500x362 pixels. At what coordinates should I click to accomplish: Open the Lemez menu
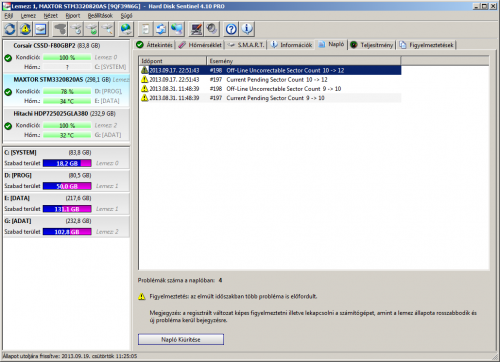pos(28,16)
